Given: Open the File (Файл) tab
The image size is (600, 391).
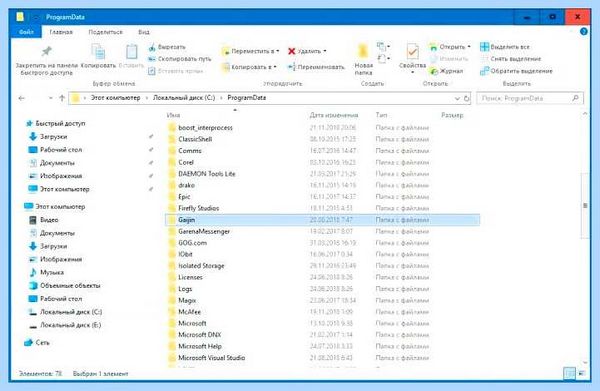Looking at the screenshot, I should pos(26,32).
